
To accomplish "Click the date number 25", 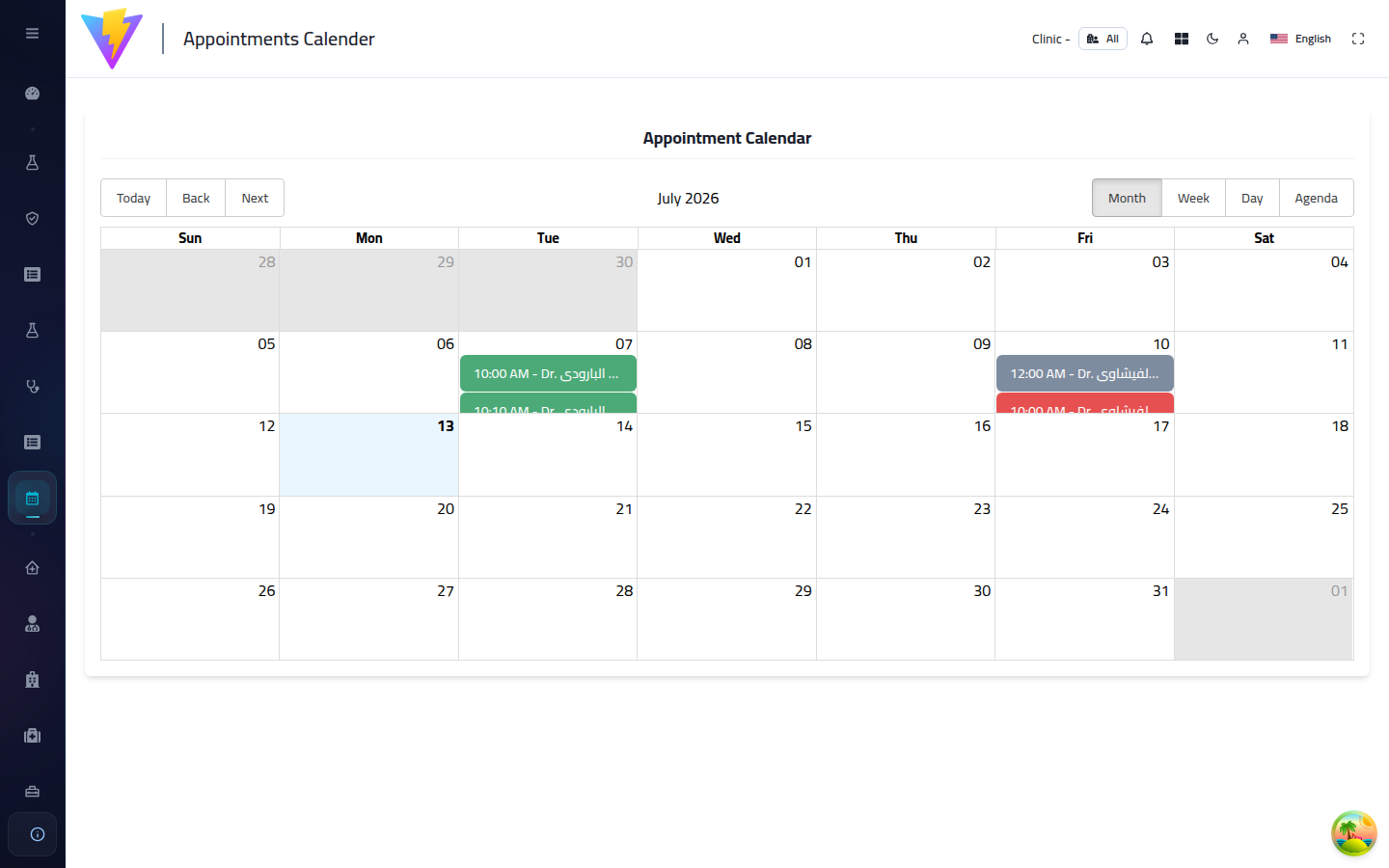I will 1340,509.
